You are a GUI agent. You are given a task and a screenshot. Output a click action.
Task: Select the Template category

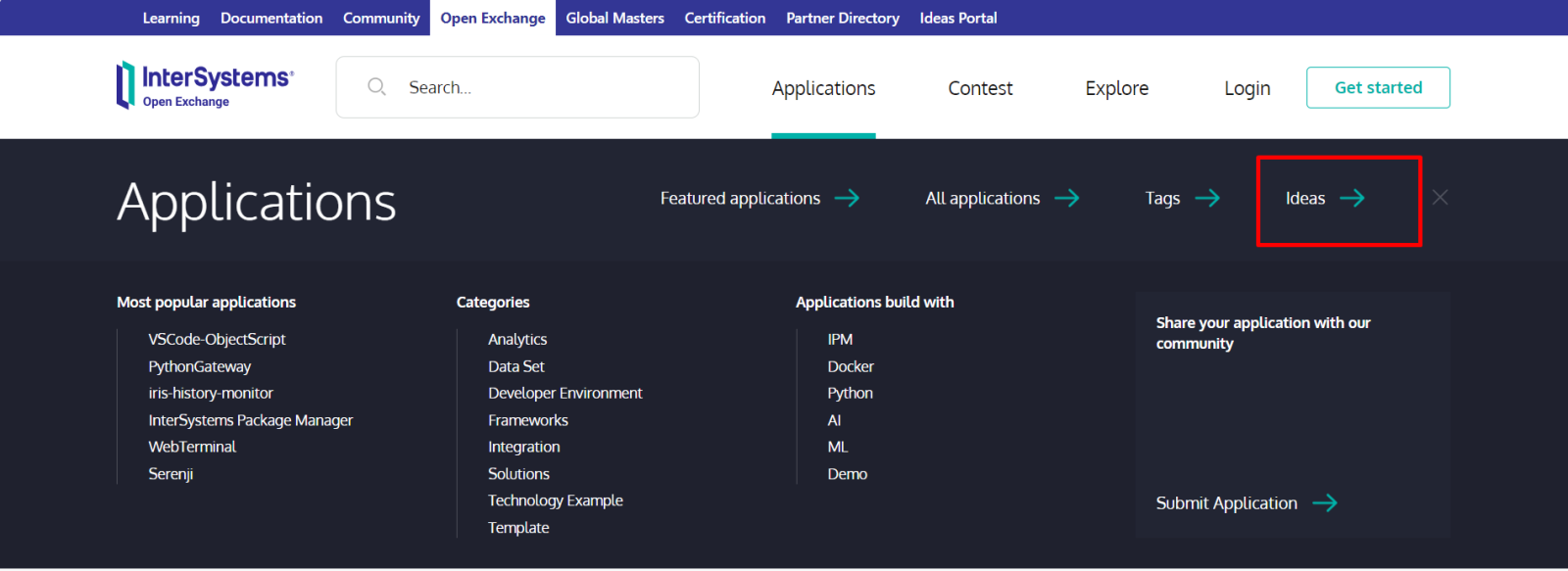click(x=518, y=528)
